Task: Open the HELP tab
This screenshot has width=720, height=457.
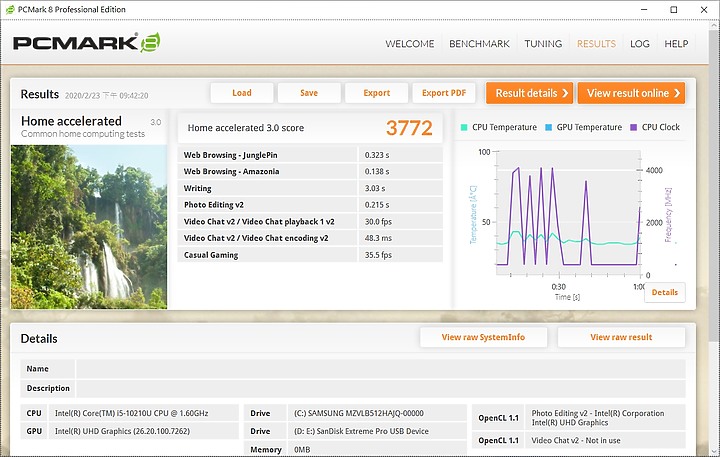Action: click(676, 44)
